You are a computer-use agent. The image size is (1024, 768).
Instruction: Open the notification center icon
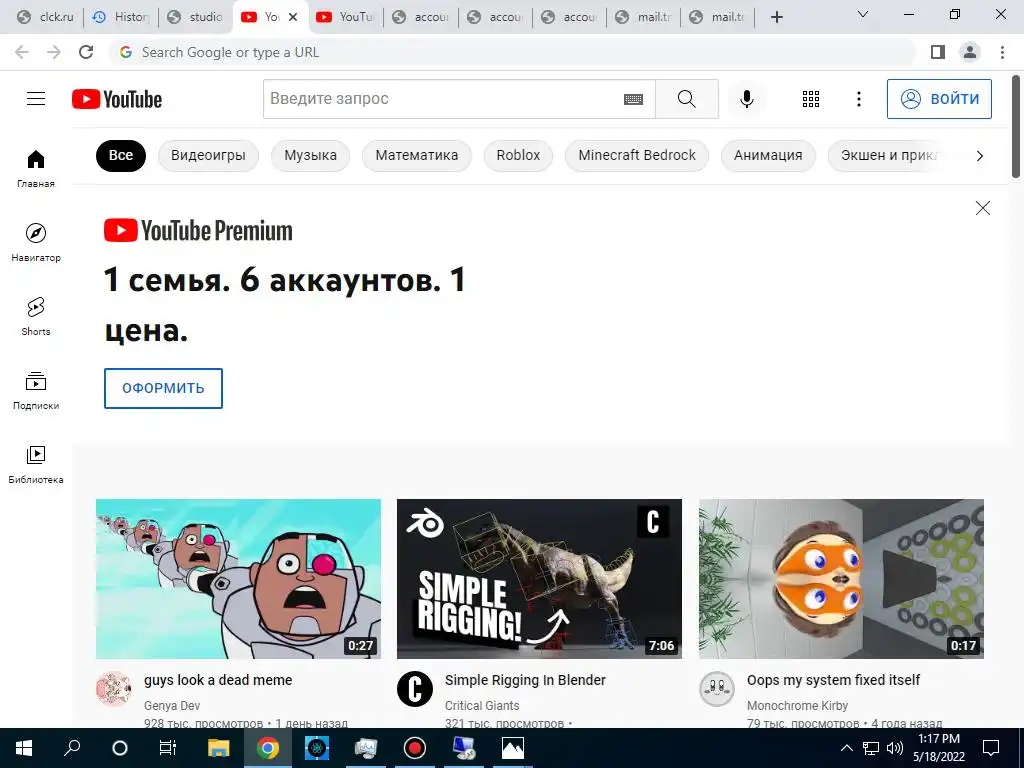(x=991, y=748)
